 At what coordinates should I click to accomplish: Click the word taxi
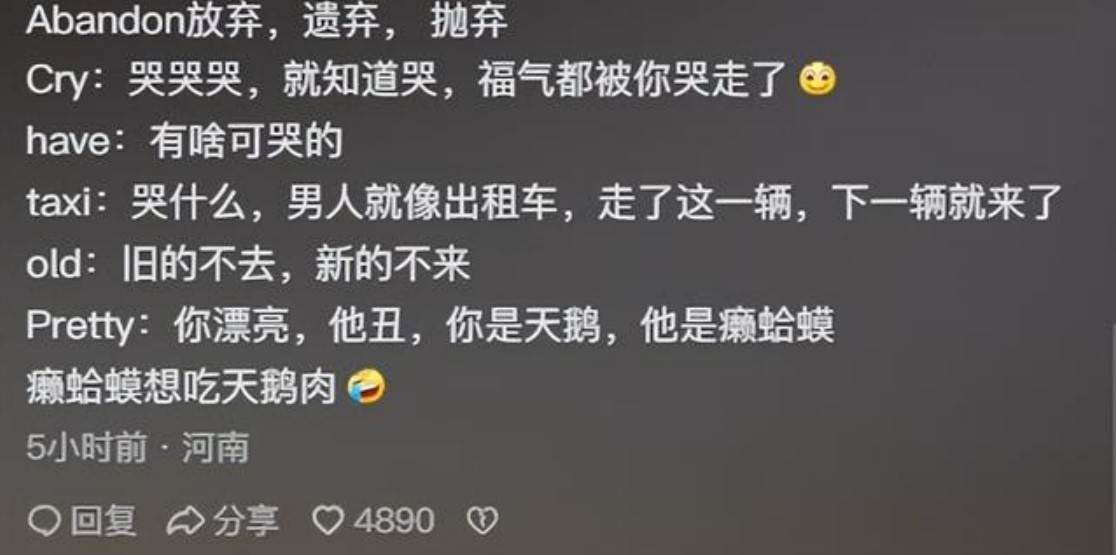[x=58, y=204]
